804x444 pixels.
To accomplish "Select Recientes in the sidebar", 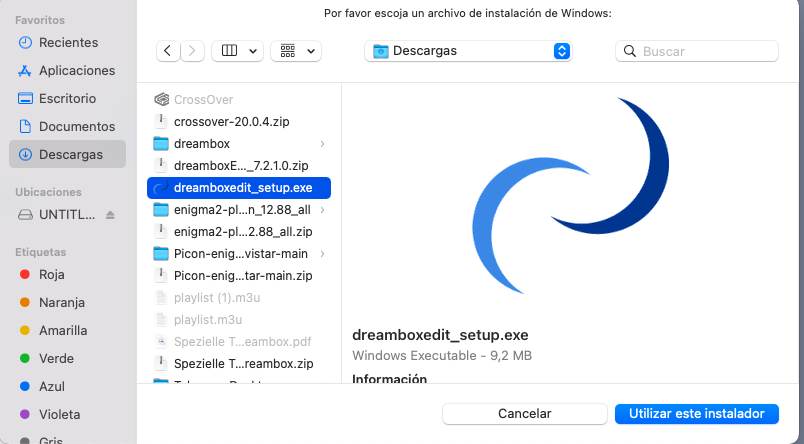I will (67, 43).
